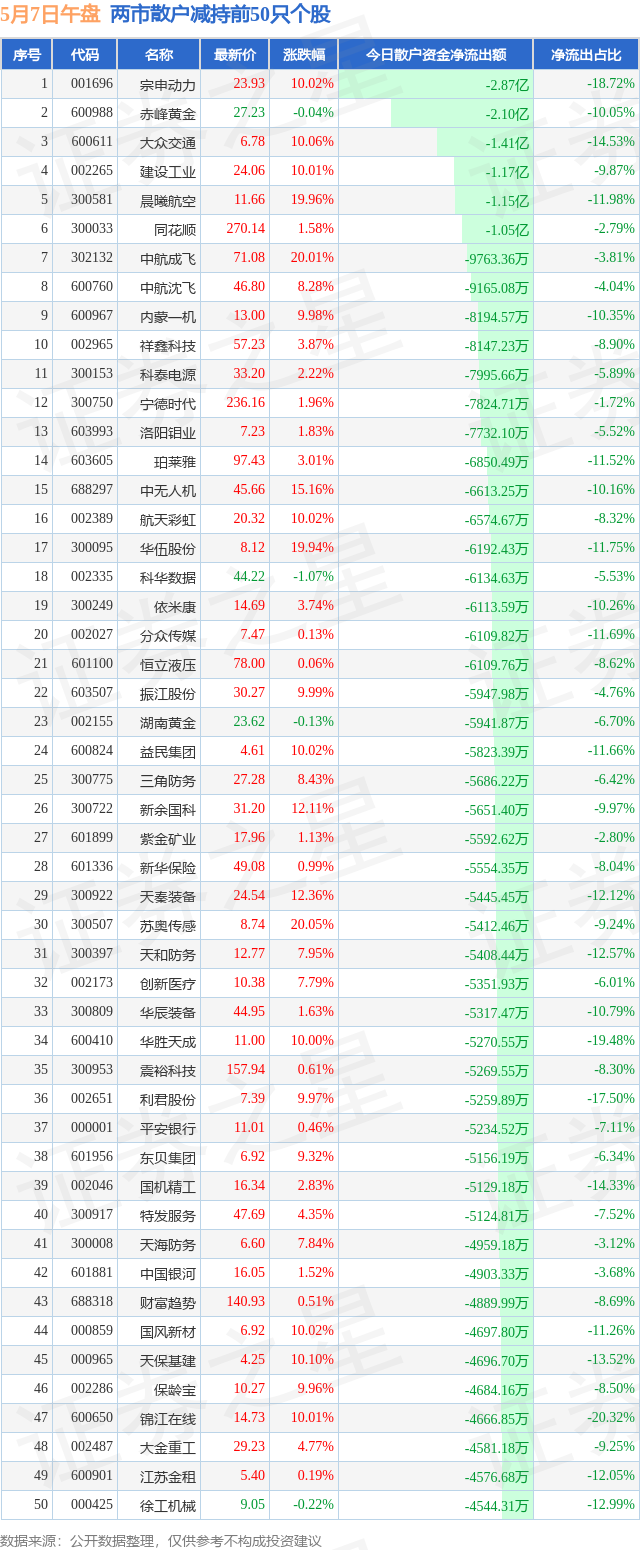Select stock name 徐工机械

[168, 1506]
